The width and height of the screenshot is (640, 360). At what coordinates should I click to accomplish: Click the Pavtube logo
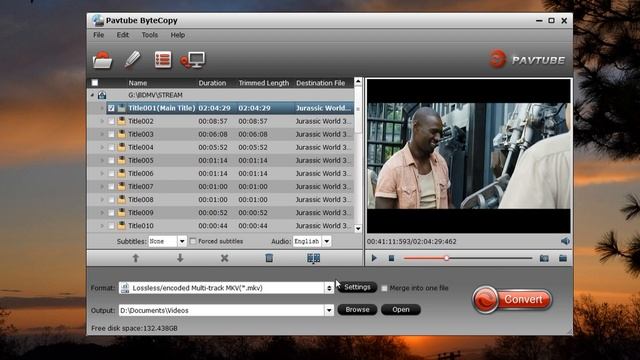tap(527, 60)
